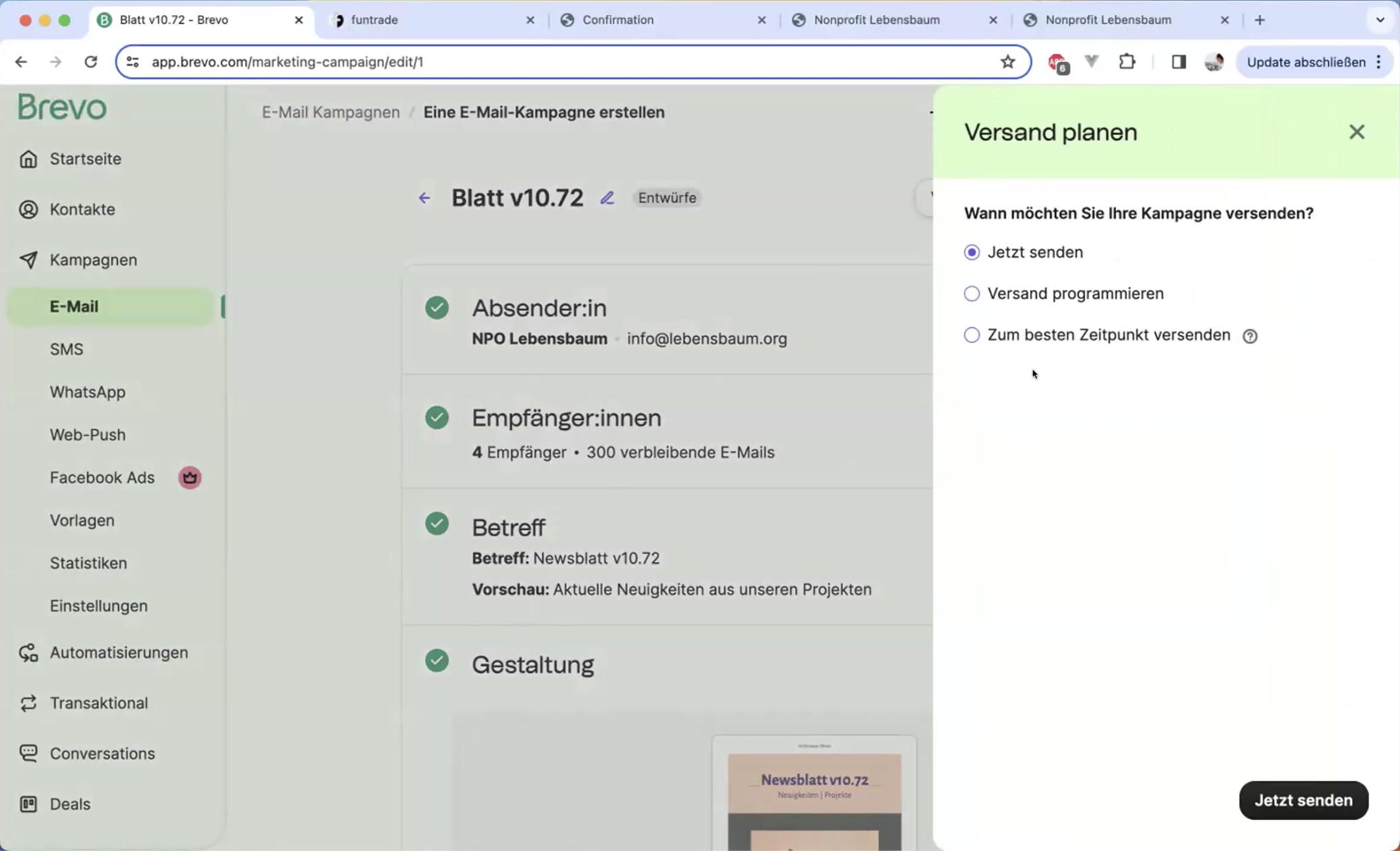Bookmark page with the star icon
Viewport: 1400px width, 851px height.
click(x=1007, y=62)
